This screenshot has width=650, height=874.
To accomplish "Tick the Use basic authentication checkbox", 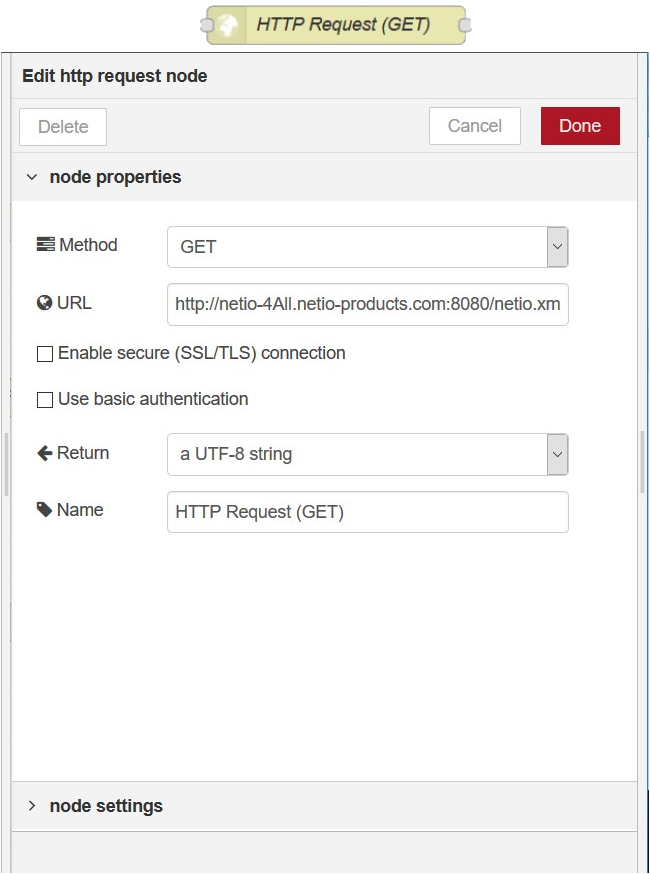I will point(45,400).
